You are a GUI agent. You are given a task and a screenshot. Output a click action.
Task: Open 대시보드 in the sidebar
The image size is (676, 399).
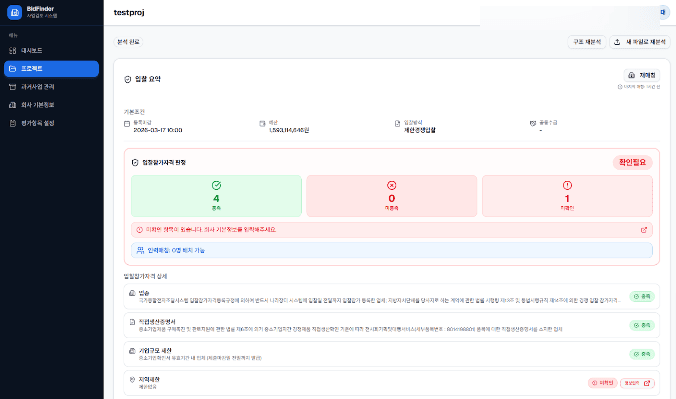coord(51,50)
